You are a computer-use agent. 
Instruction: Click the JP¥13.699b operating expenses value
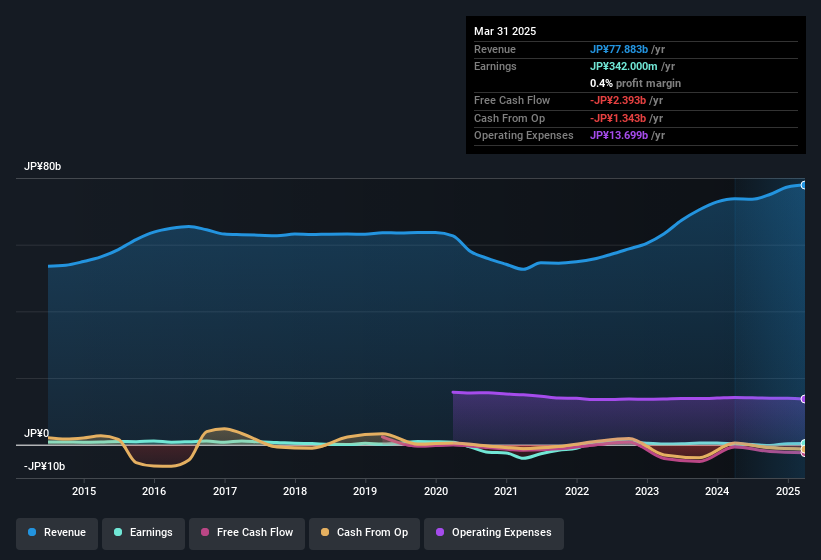[619, 136]
